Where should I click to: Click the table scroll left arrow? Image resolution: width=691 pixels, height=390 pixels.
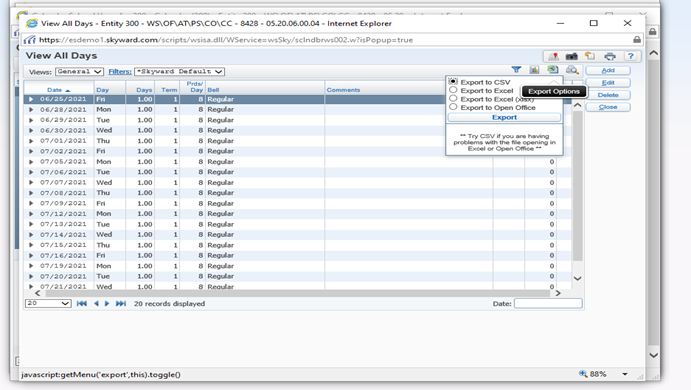pos(37,293)
